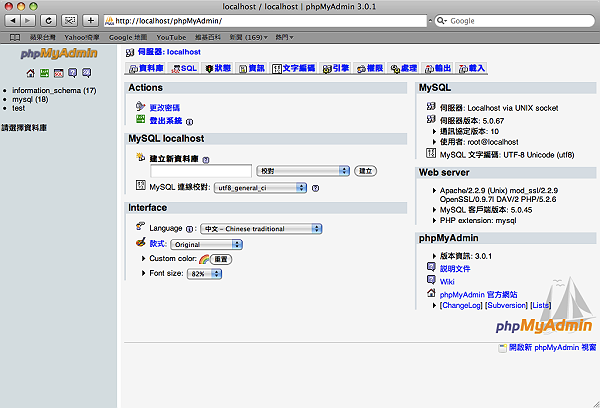Click help icon beside 登出系統
Image resolution: width=600 pixels, height=408 pixels.
(x=189, y=122)
